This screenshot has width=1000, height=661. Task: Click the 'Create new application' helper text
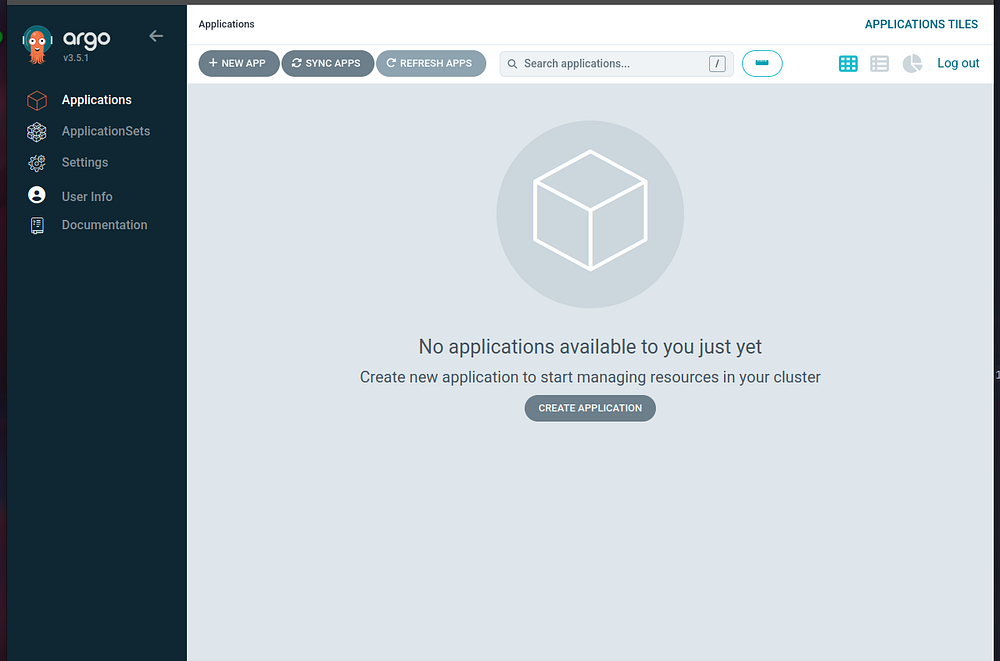pos(590,377)
